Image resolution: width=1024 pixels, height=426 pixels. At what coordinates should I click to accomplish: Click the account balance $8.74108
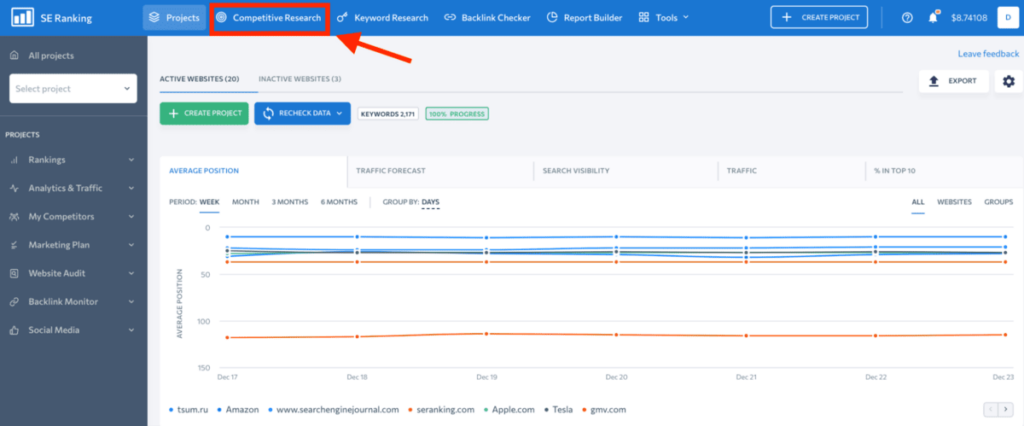(969, 18)
